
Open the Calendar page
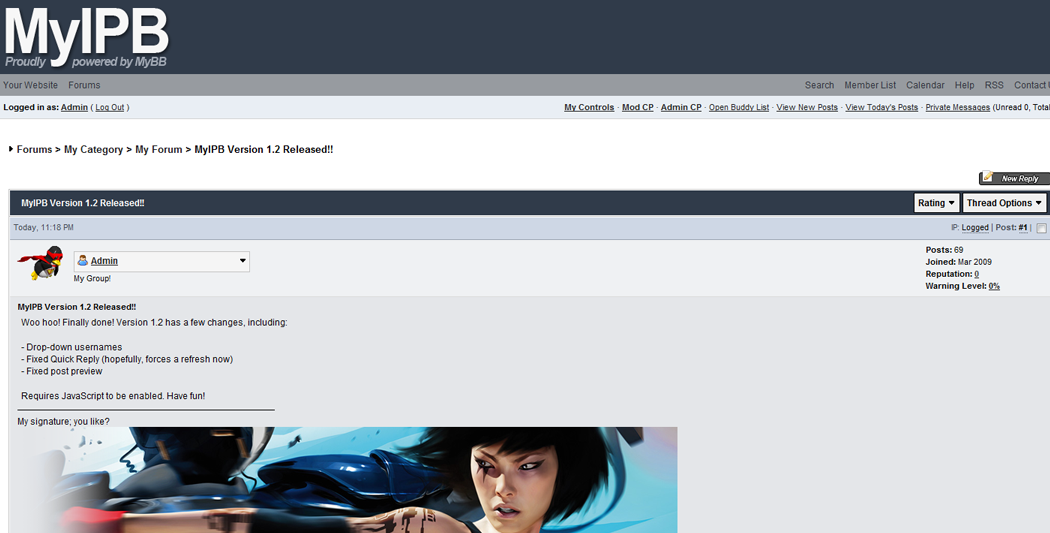pyautogui.click(x=925, y=85)
